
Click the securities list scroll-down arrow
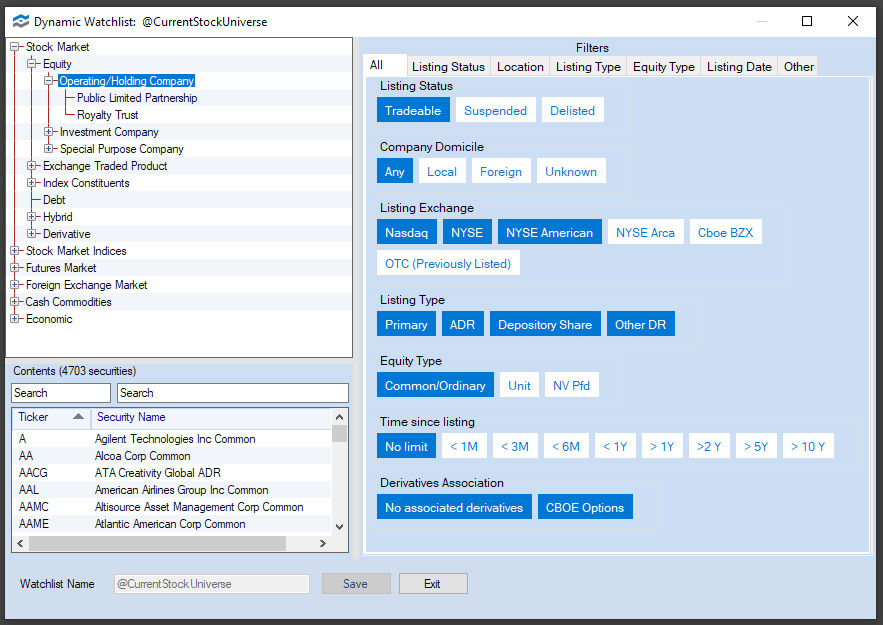[x=339, y=526]
